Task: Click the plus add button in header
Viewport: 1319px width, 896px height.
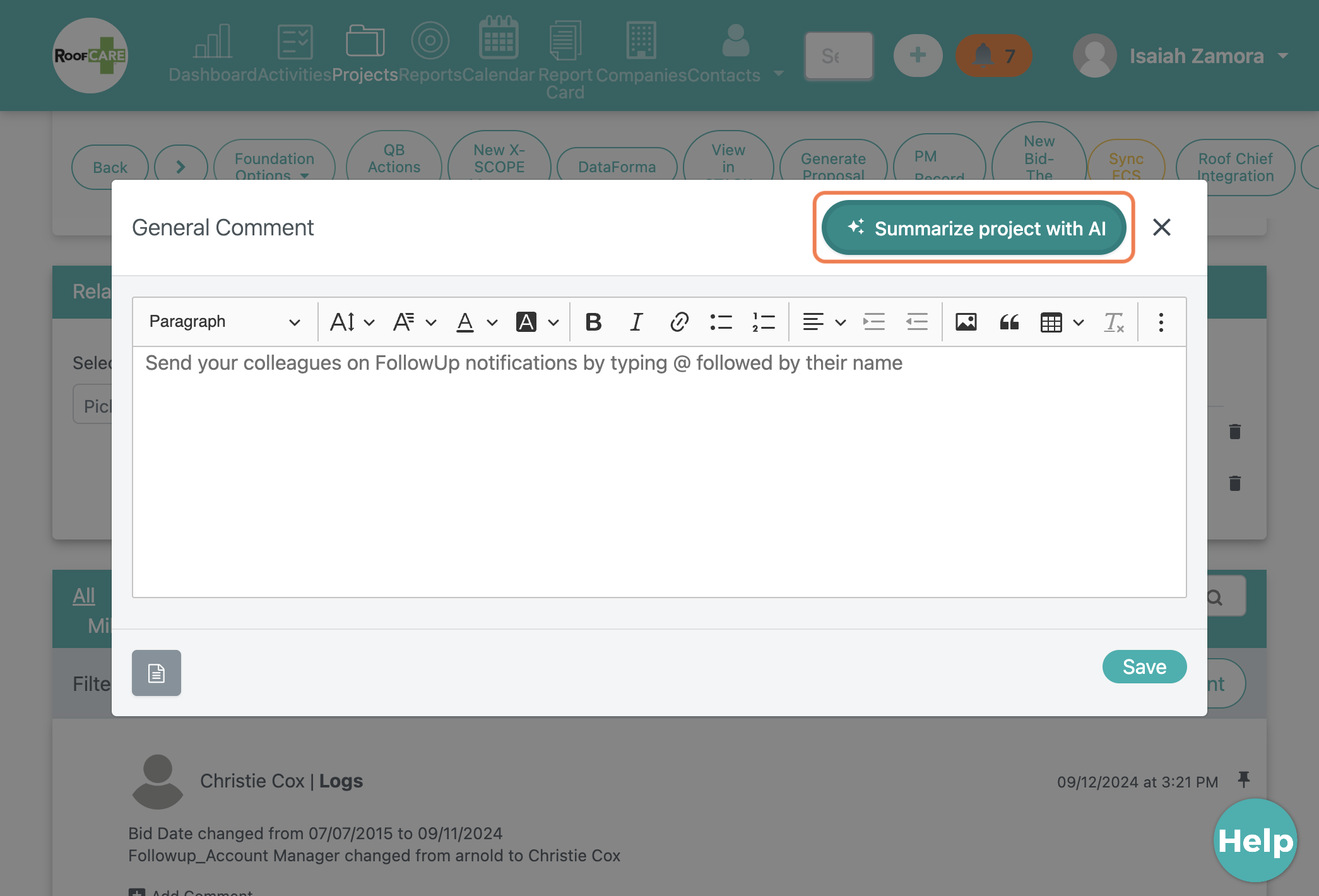Action: (918, 56)
